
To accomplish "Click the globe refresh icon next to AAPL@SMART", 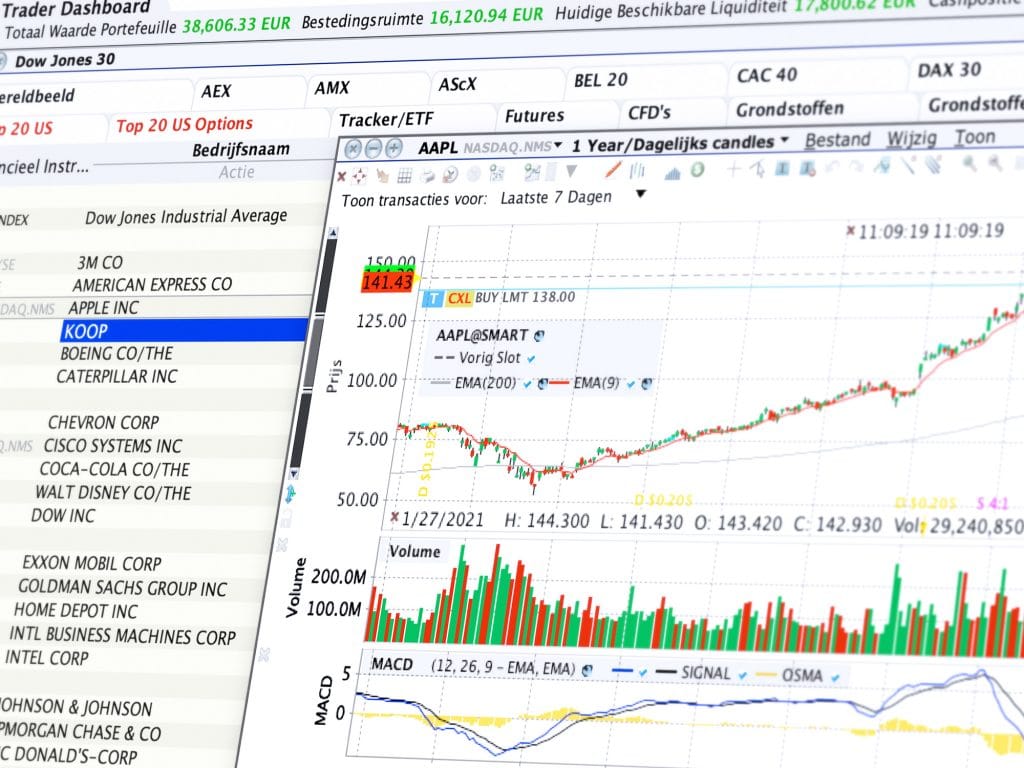I will (x=539, y=335).
